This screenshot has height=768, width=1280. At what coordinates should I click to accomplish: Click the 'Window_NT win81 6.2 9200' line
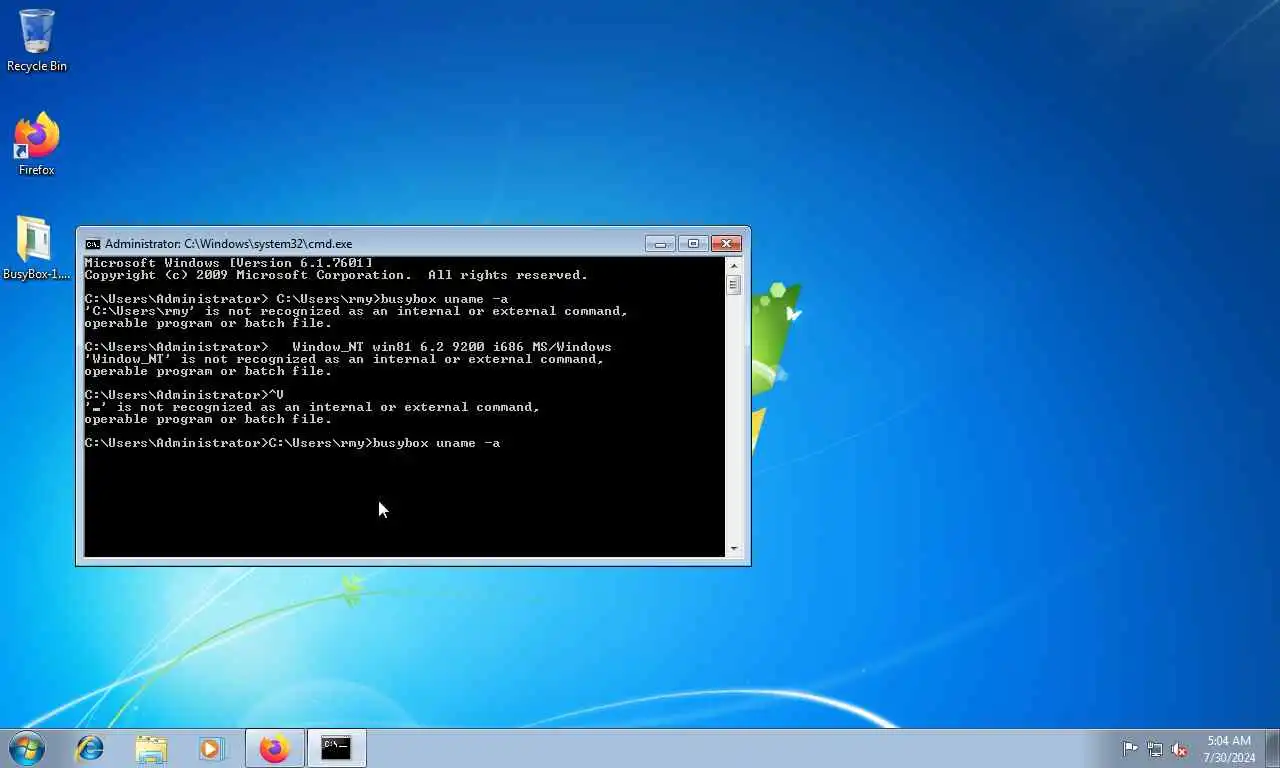tap(348, 347)
